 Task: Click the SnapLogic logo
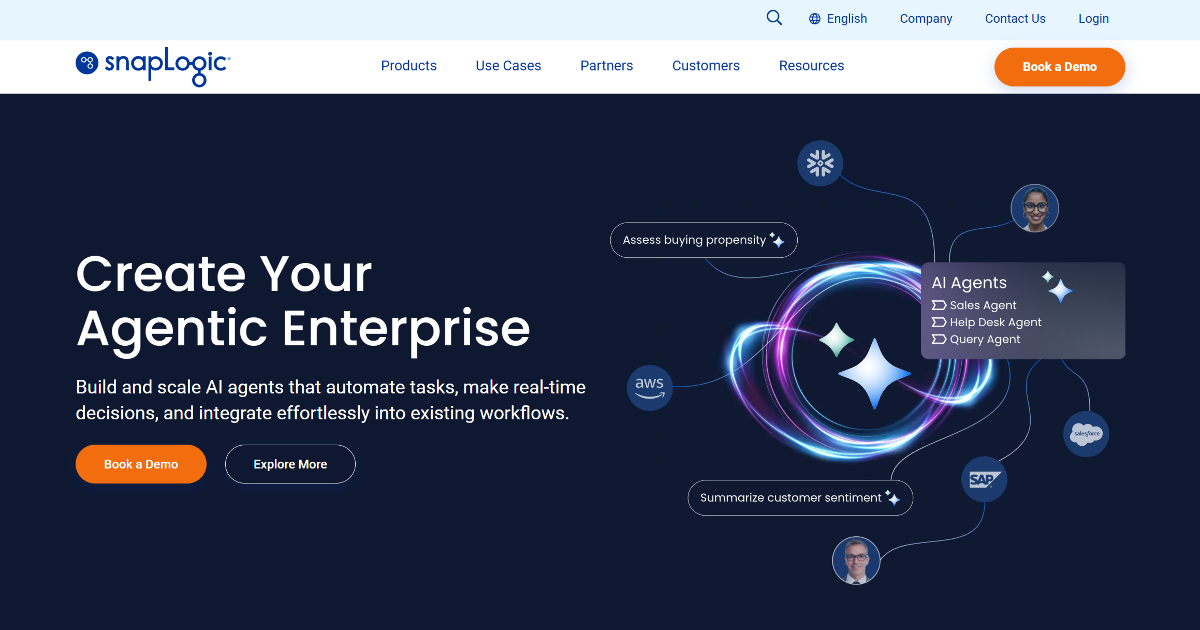click(151, 66)
